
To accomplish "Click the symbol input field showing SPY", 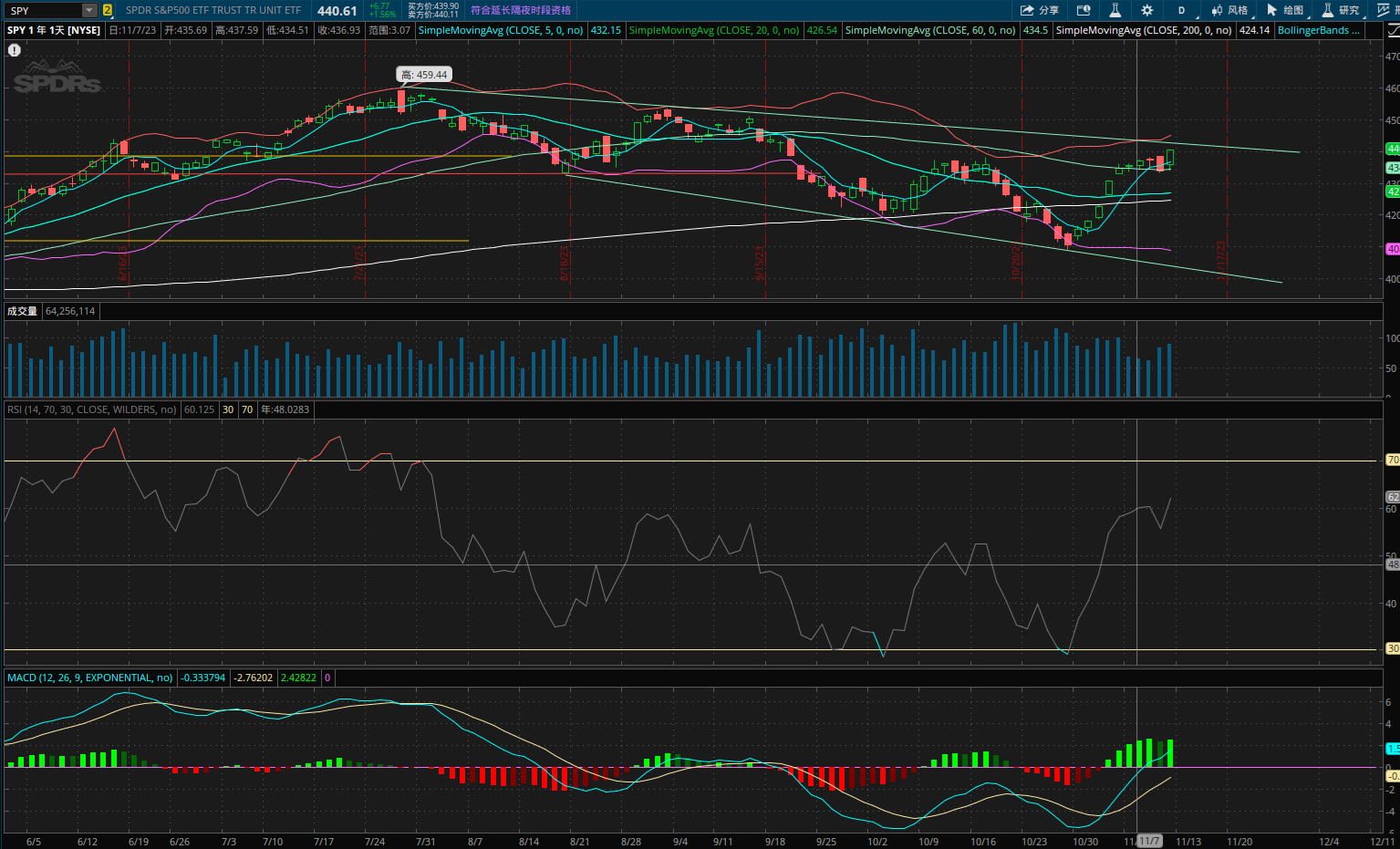I will tap(43, 10).
